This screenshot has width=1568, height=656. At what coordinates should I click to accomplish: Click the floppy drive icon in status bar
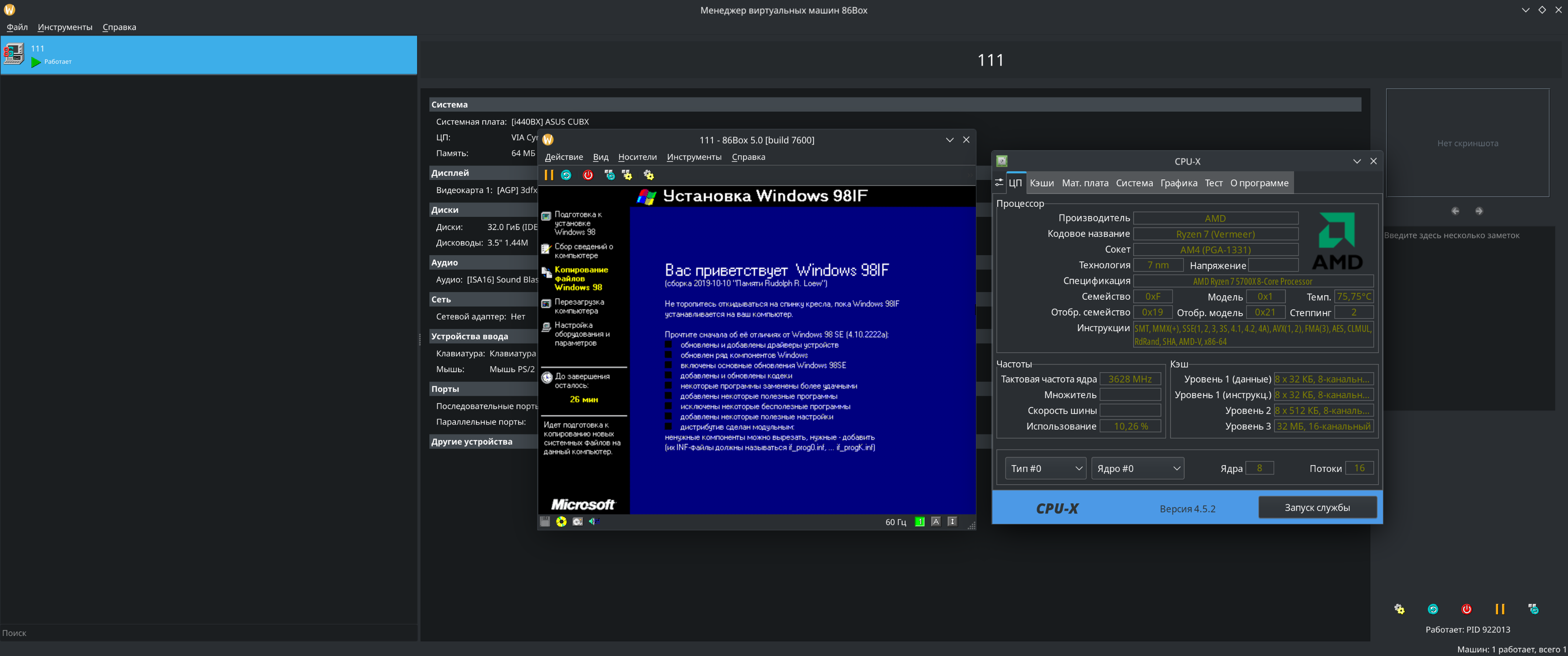click(545, 522)
